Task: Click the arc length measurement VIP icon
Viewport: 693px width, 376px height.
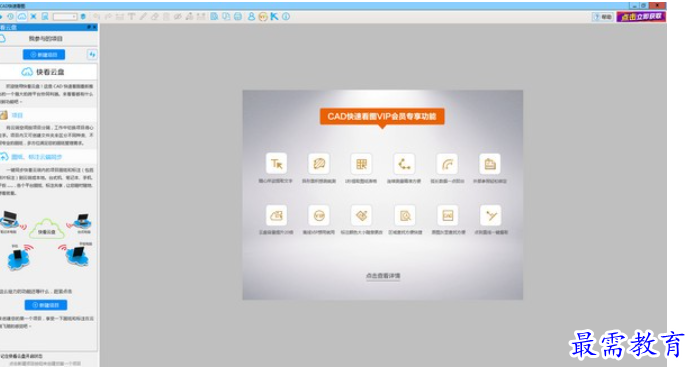Action: (447, 164)
